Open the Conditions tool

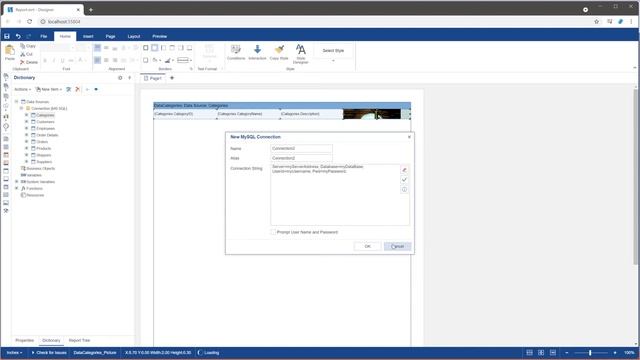(x=236, y=53)
